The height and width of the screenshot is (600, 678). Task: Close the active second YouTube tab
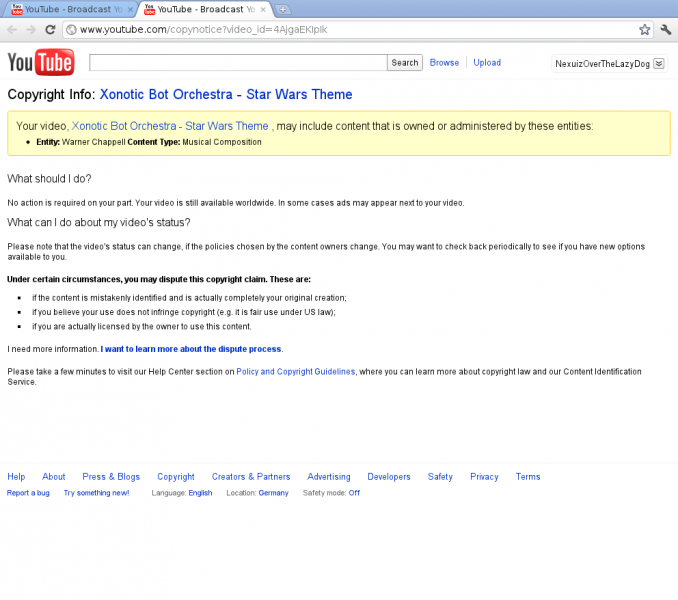click(262, 9)
